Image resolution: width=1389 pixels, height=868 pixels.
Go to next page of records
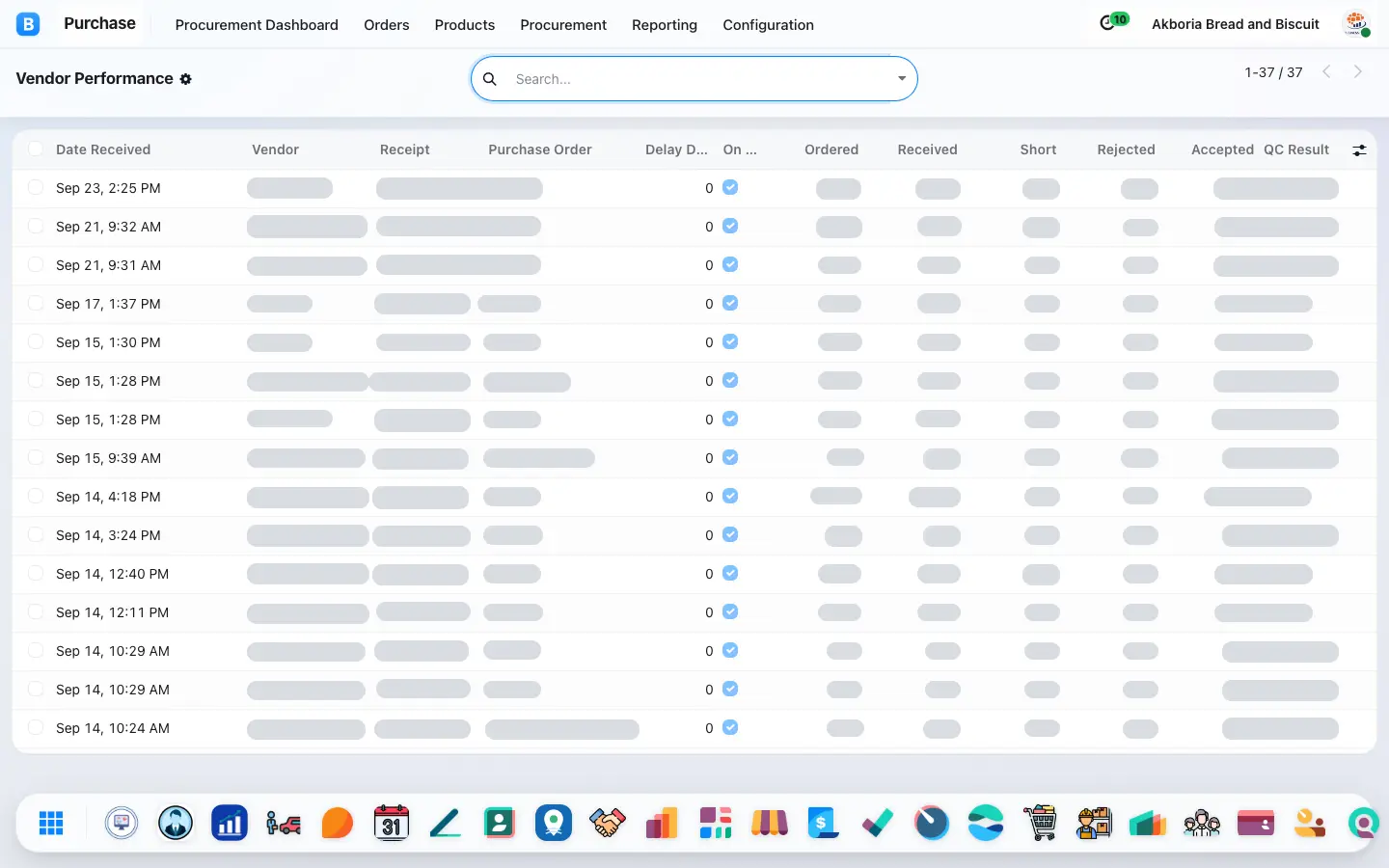click(x=1358, y=71)
